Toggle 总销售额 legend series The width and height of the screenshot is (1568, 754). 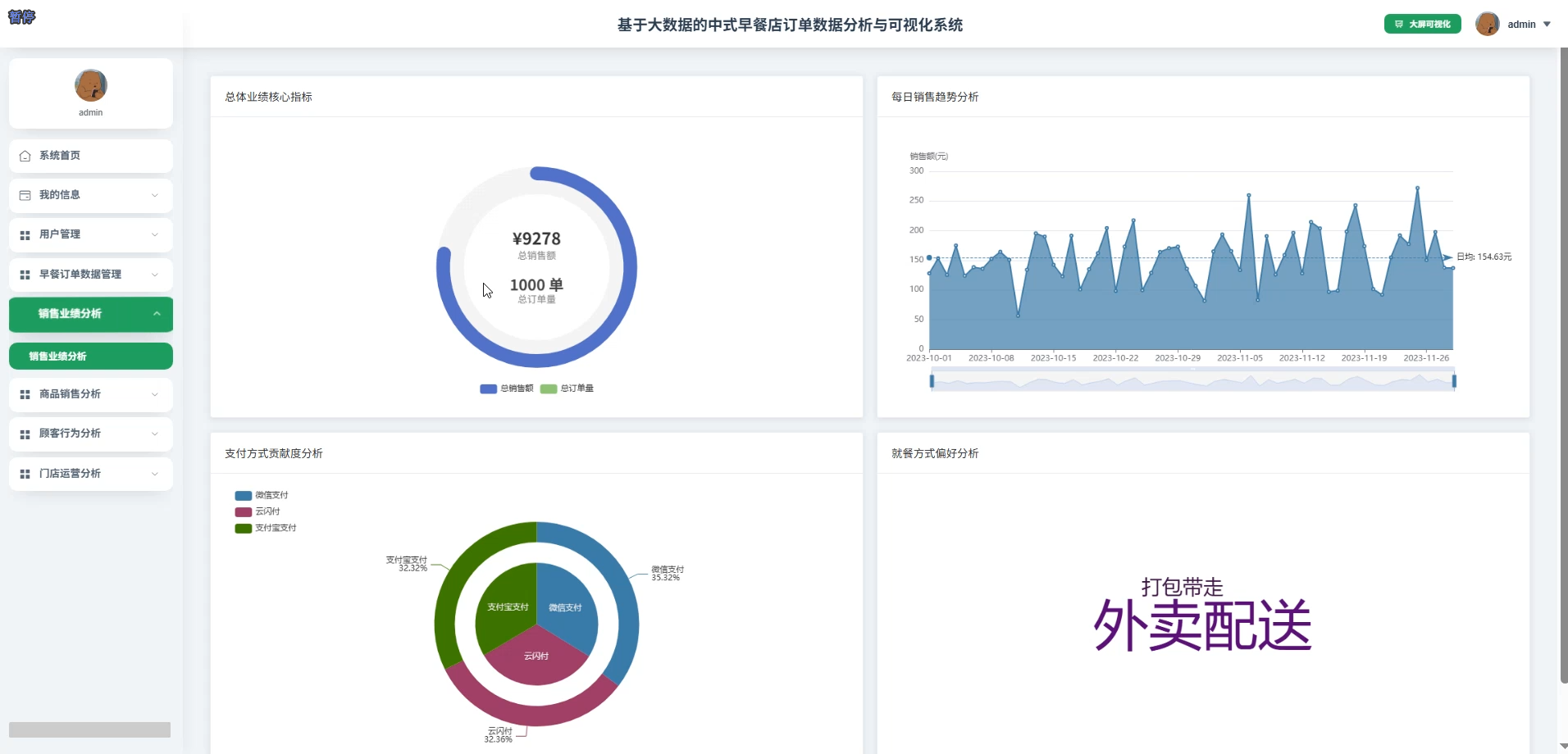coord(507,388)
